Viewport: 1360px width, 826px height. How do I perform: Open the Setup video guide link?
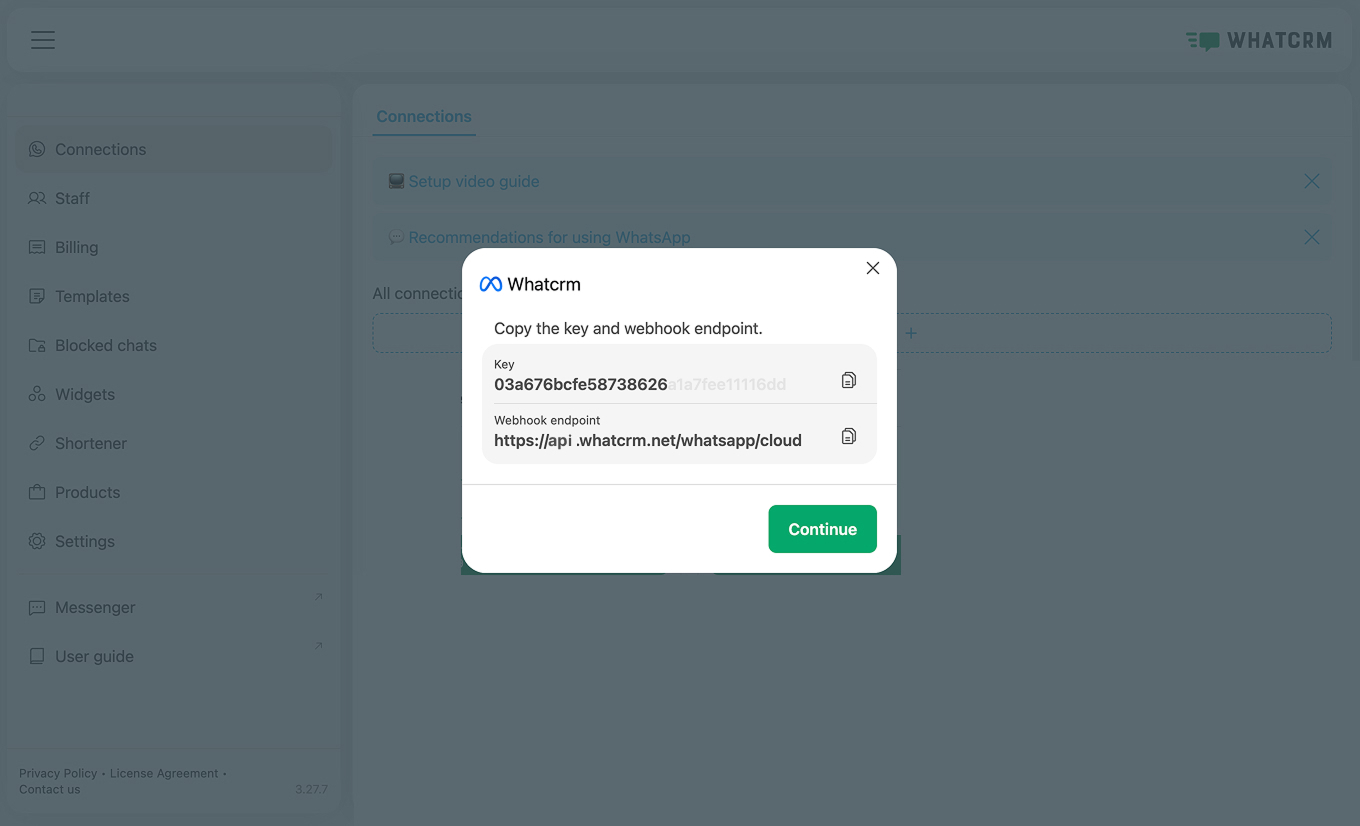point(473,181)
